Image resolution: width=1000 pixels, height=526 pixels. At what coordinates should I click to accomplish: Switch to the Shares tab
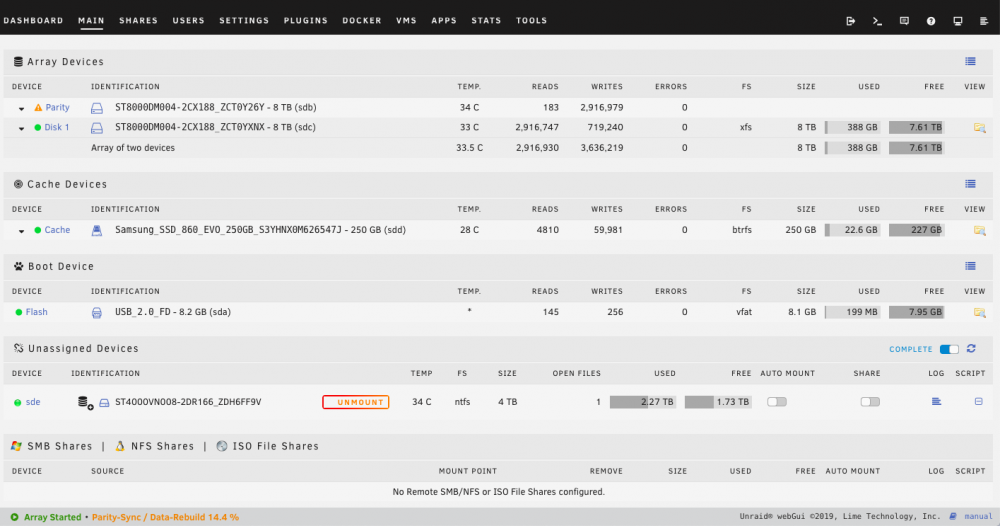[138, 20]
